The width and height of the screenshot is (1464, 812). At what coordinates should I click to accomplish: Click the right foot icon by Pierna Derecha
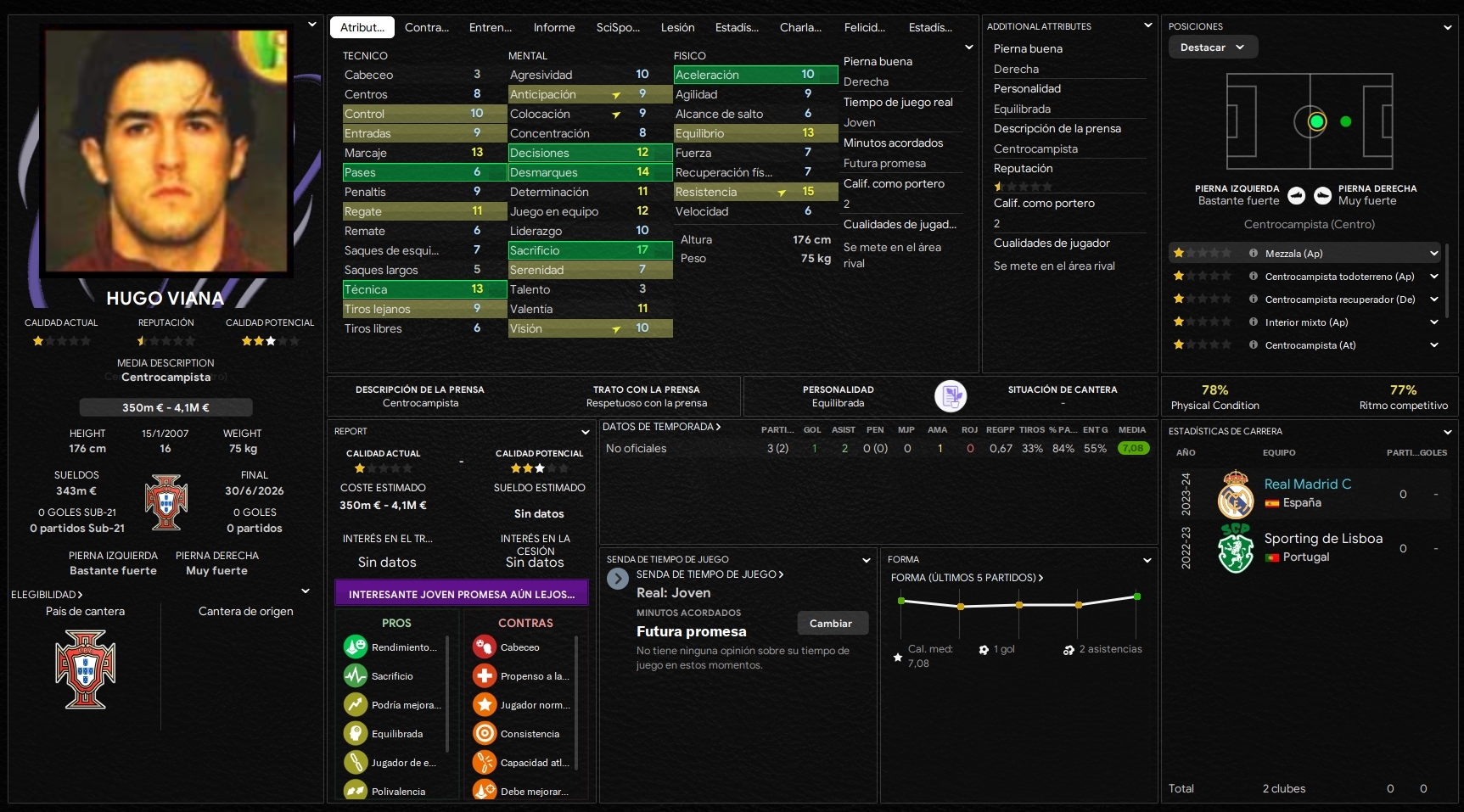click(1322, 196)
